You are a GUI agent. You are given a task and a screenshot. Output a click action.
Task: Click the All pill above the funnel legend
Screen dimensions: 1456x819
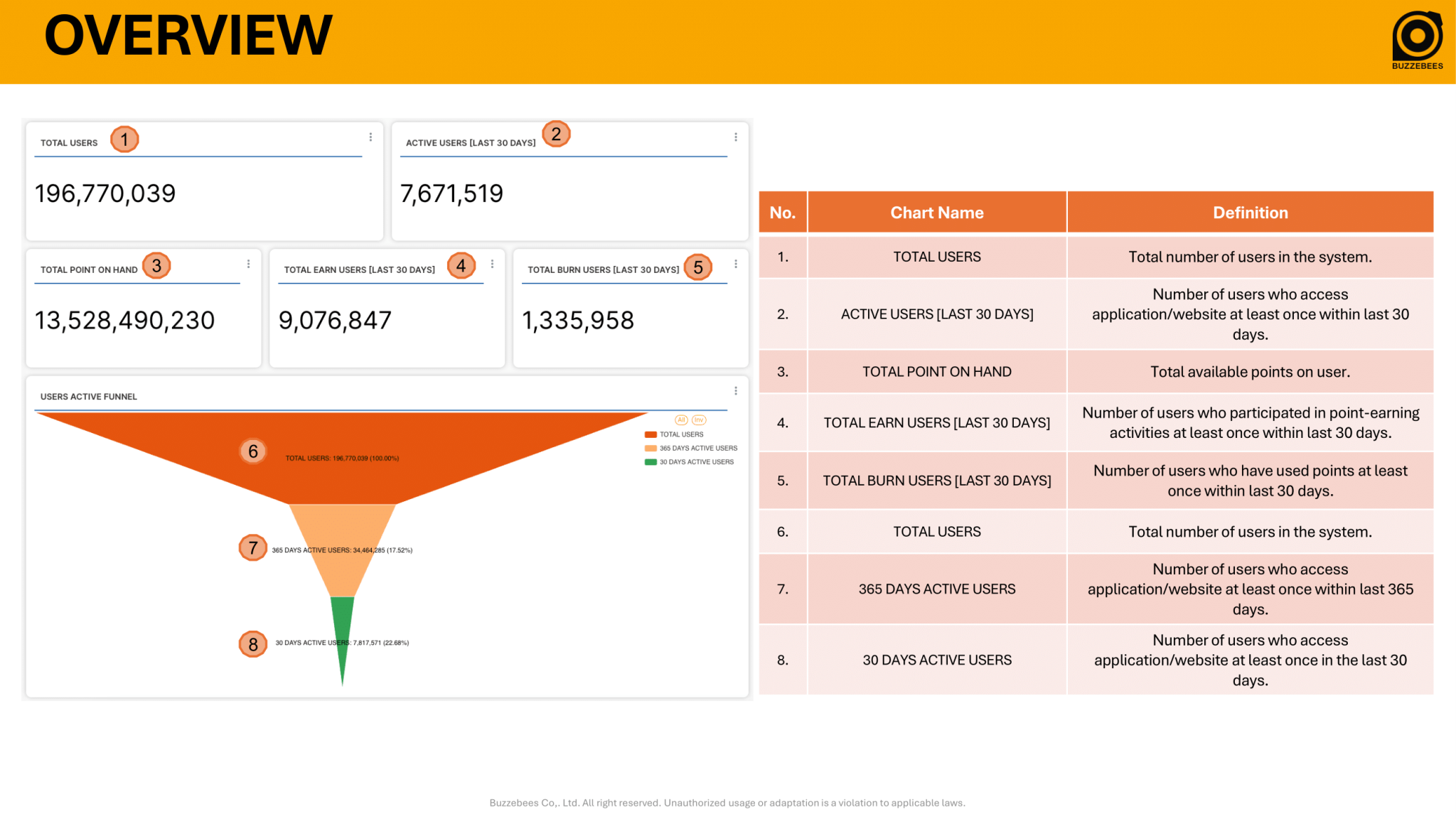(x=682, y=420)
